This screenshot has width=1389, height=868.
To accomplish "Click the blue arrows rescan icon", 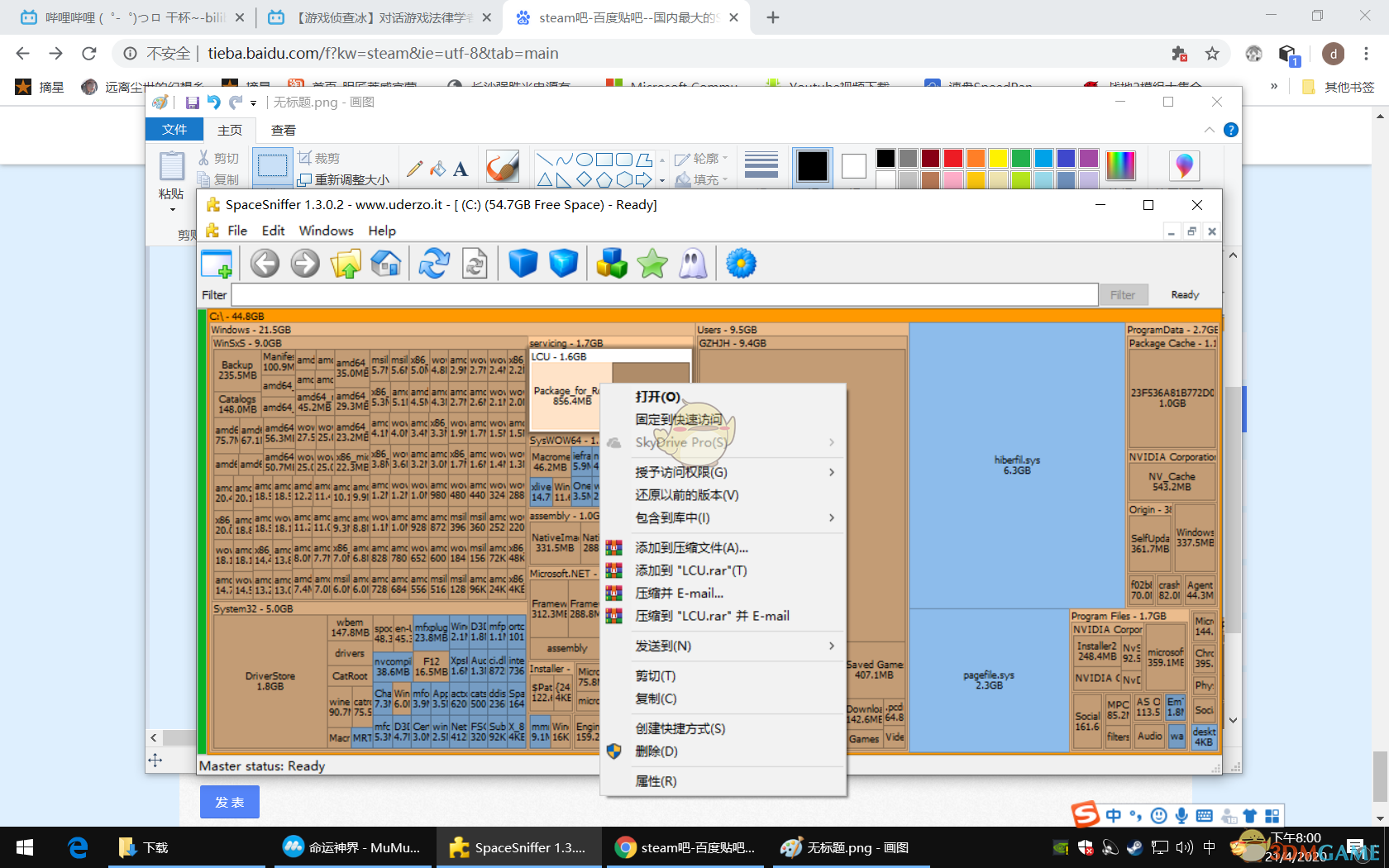I will 434,264.
